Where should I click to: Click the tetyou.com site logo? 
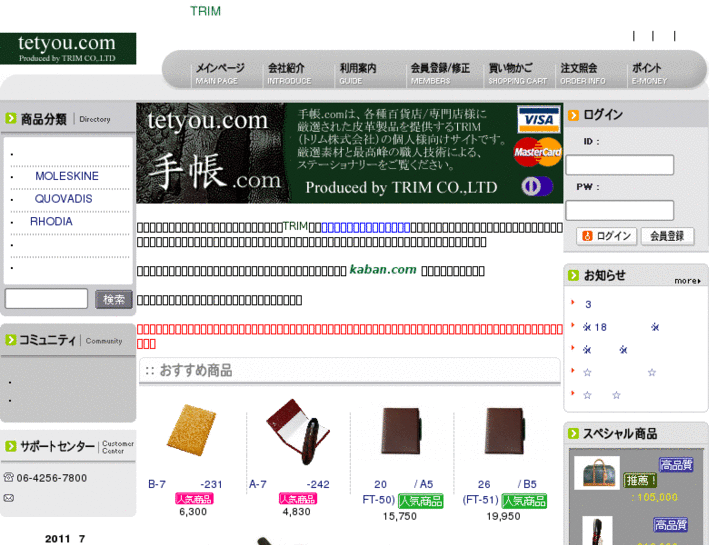point(68,48)
